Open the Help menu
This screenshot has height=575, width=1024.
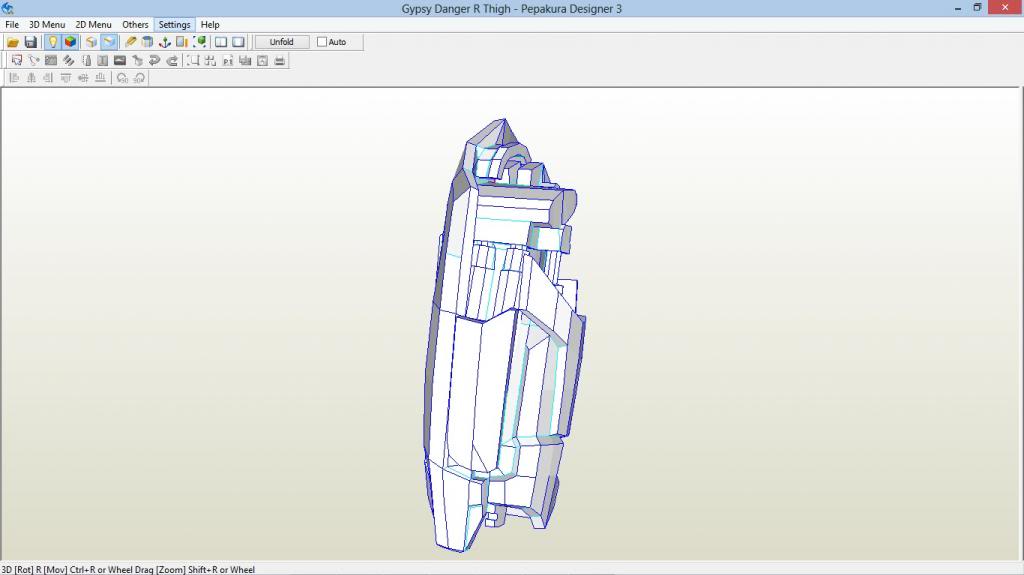click(x=210, y=25)
